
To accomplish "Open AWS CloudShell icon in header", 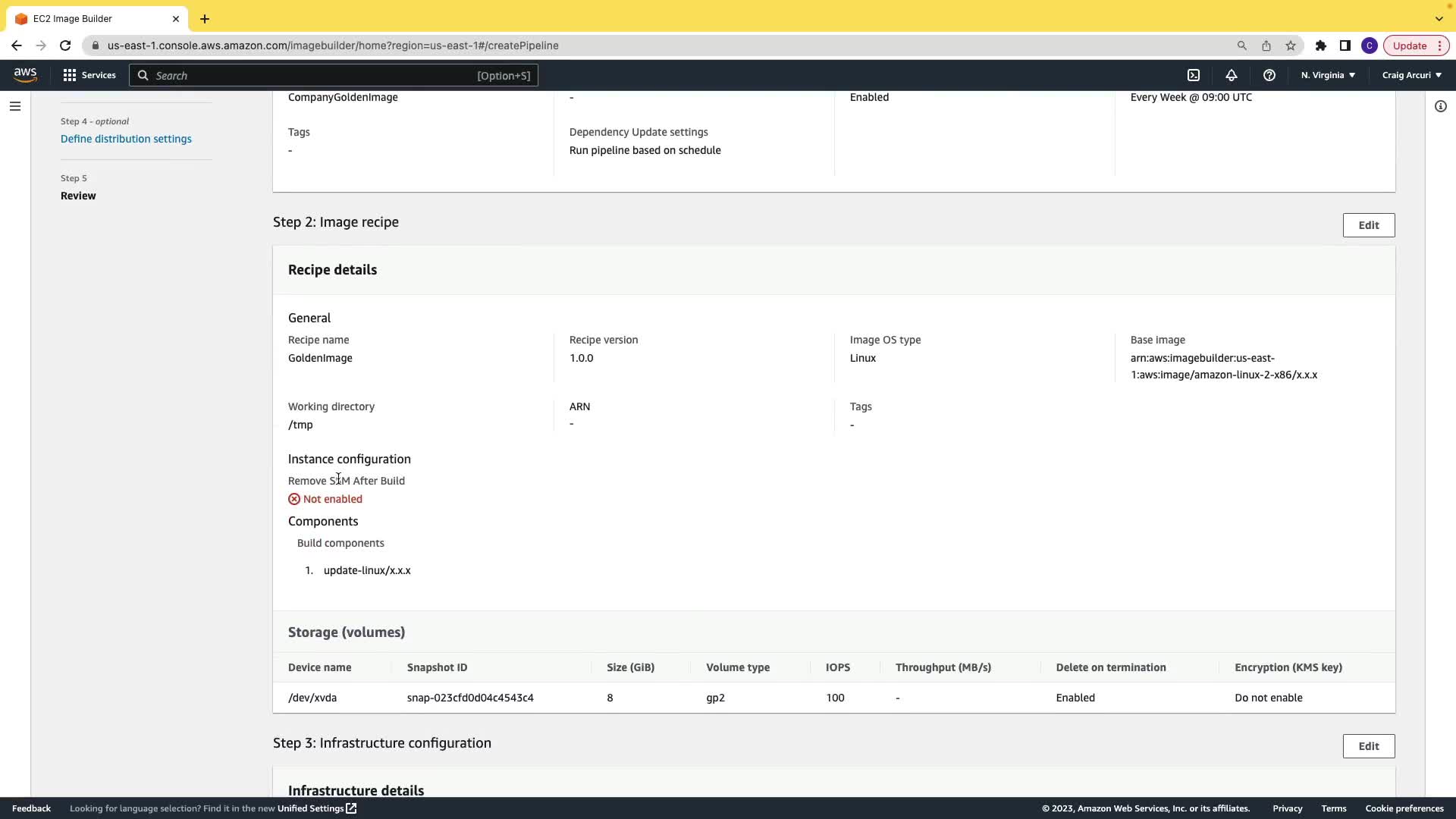I will pyautogui.click(x=1194, y=75).
